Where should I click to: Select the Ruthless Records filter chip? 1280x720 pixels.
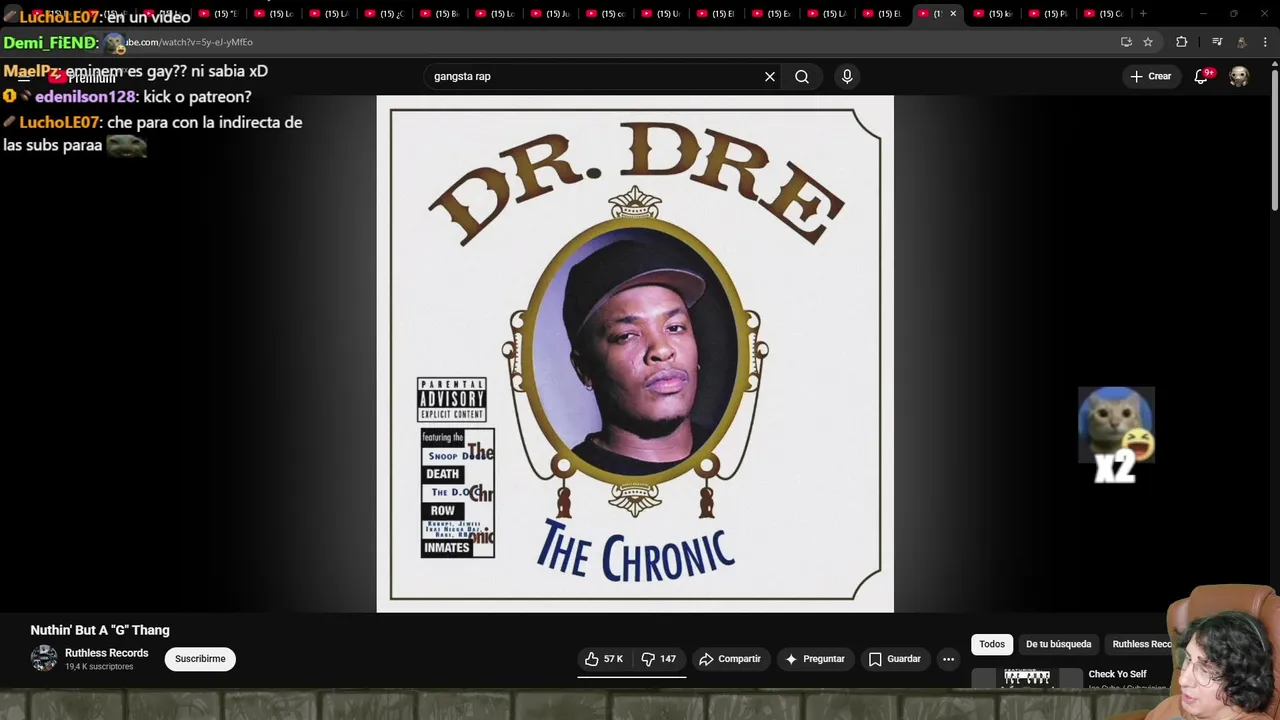point(1140,644)
